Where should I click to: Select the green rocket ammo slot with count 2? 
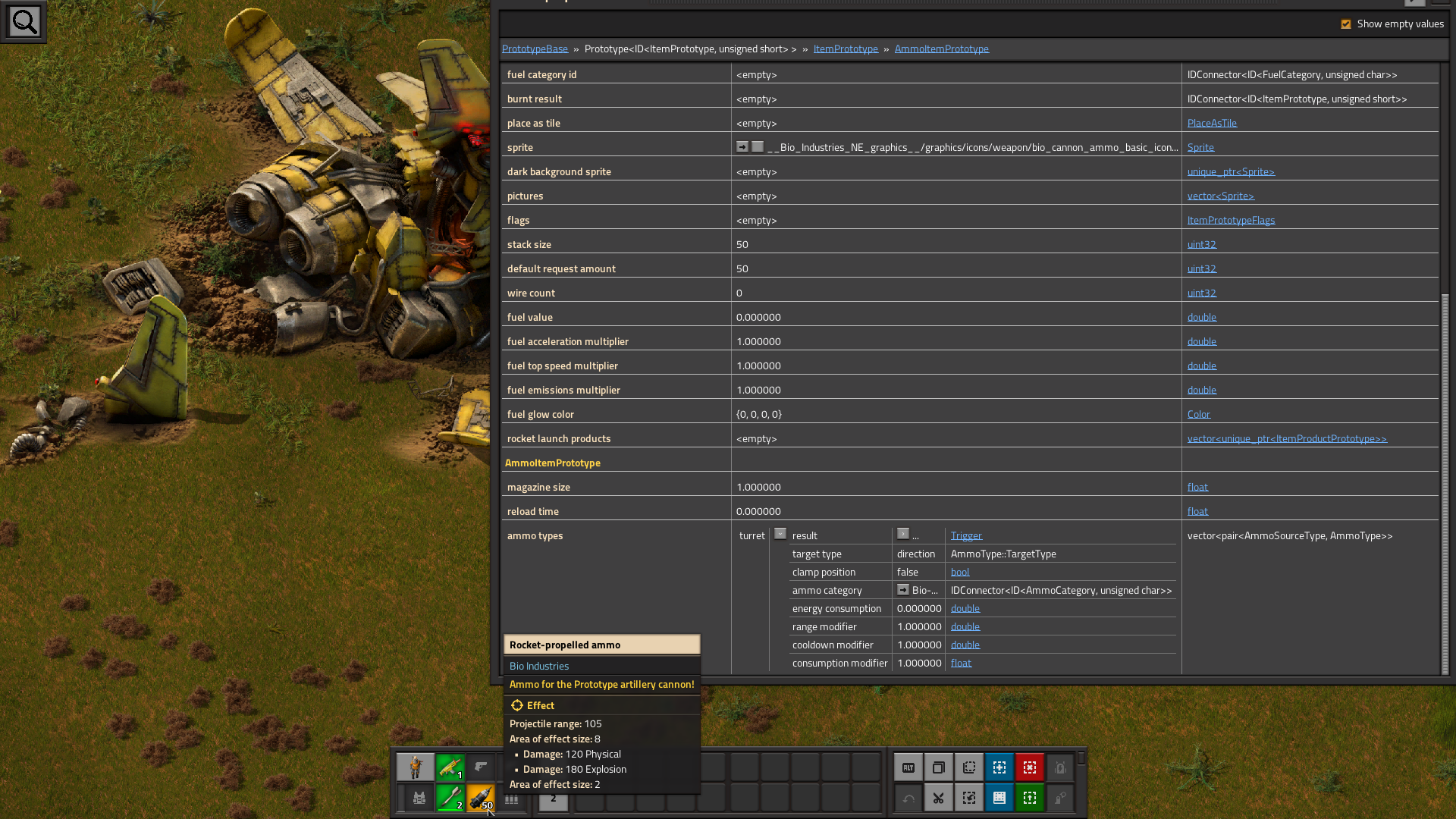click(x=450, y=798)
